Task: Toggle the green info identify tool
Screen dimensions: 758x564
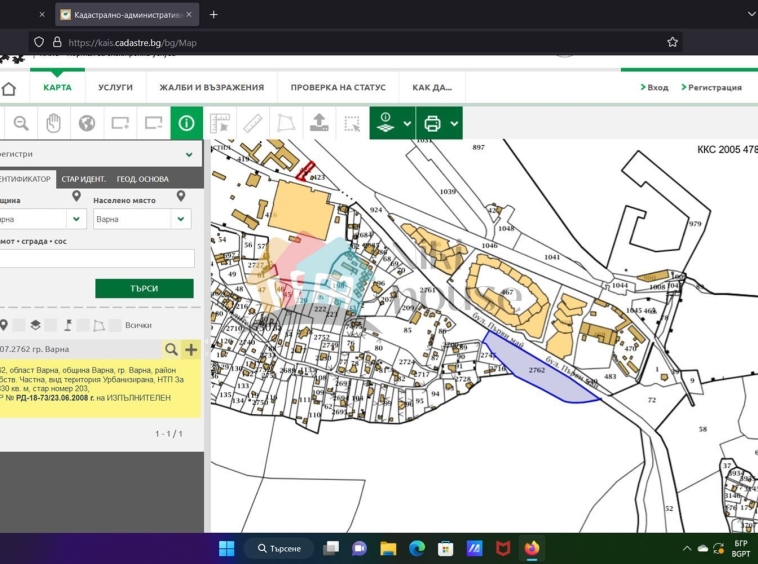Action: click(186, 123)
